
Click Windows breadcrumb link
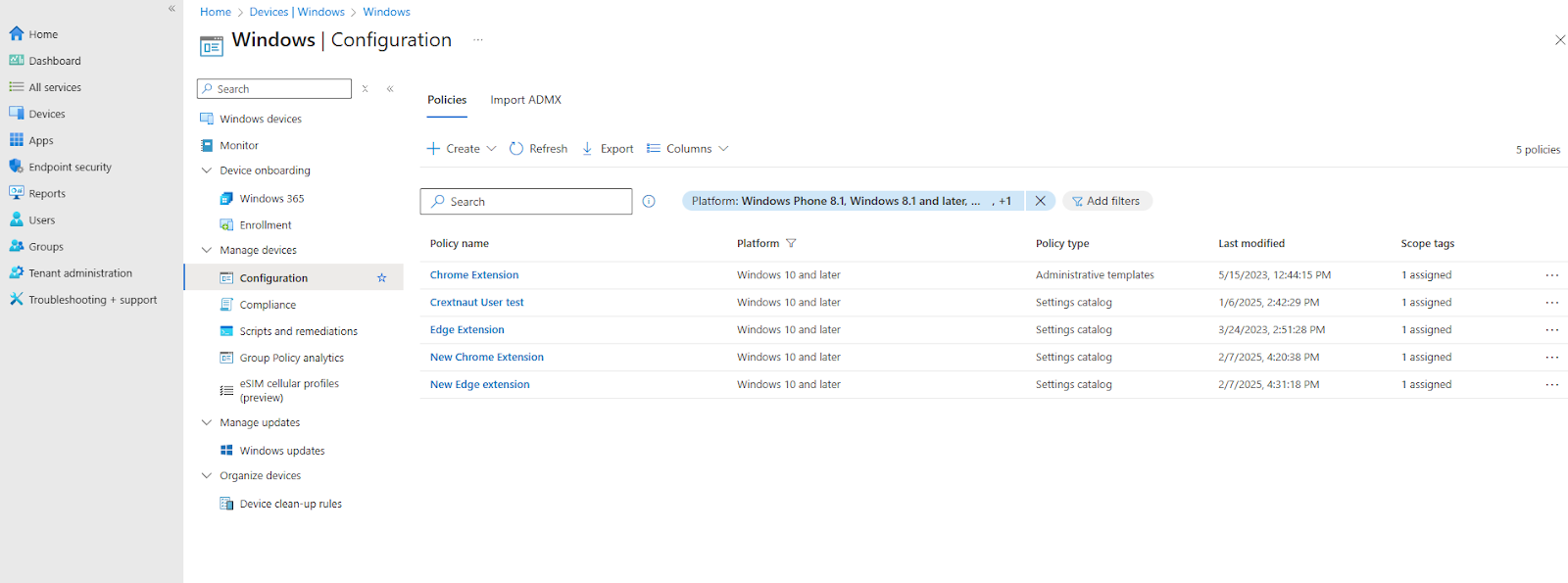pyautogui.click(x=386, y=12)
